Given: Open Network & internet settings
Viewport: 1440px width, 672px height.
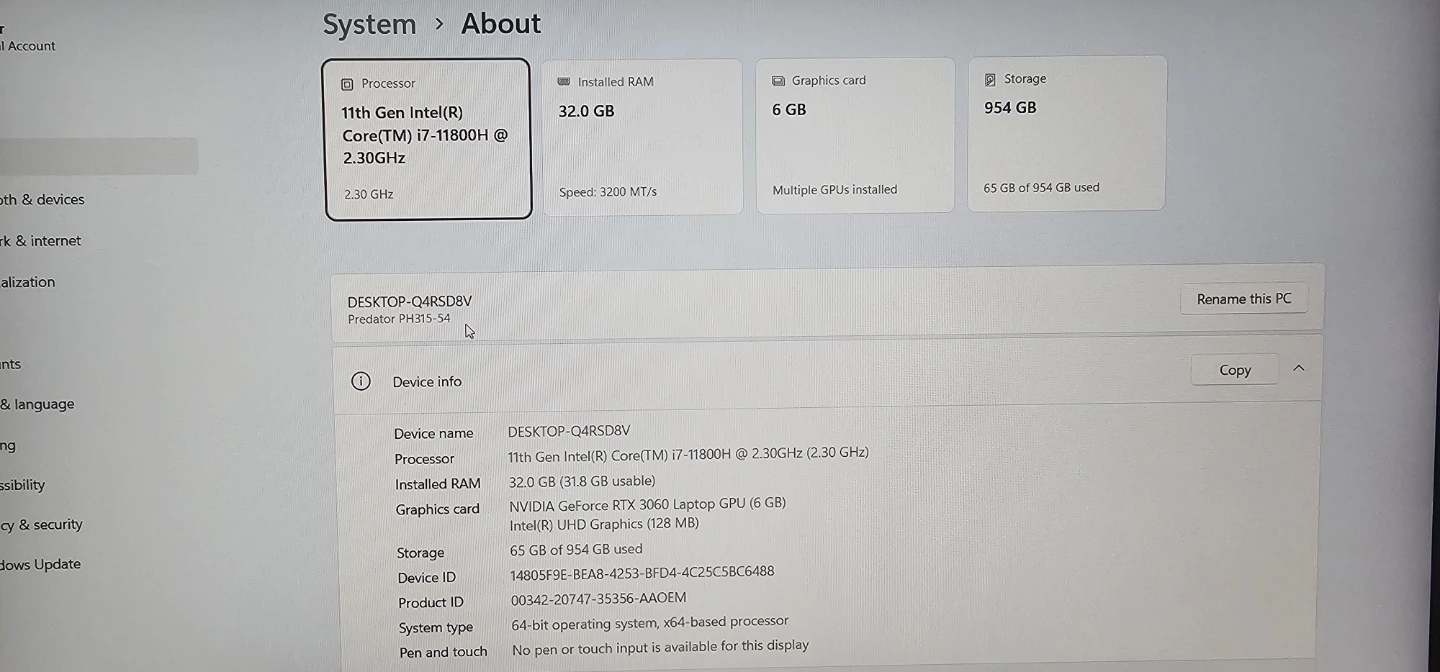Looking at the screenshot, I should [41, 241].
